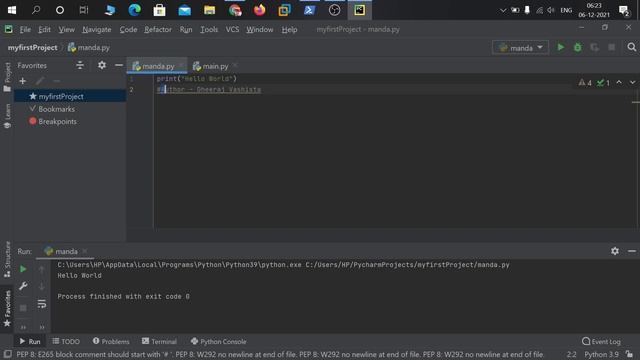Open the Help menu
This screenshot has height=360, width=640.
289,30
